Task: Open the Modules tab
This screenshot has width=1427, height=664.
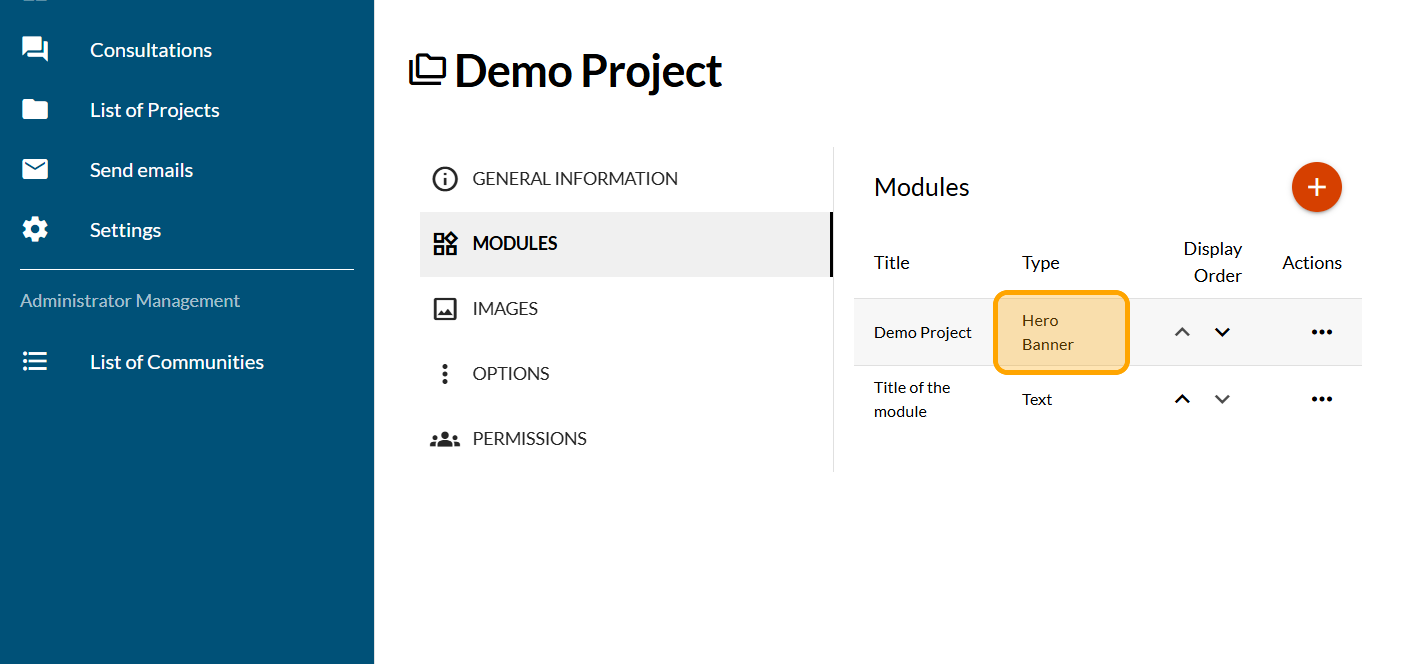Action: click(x=515, y=244)
